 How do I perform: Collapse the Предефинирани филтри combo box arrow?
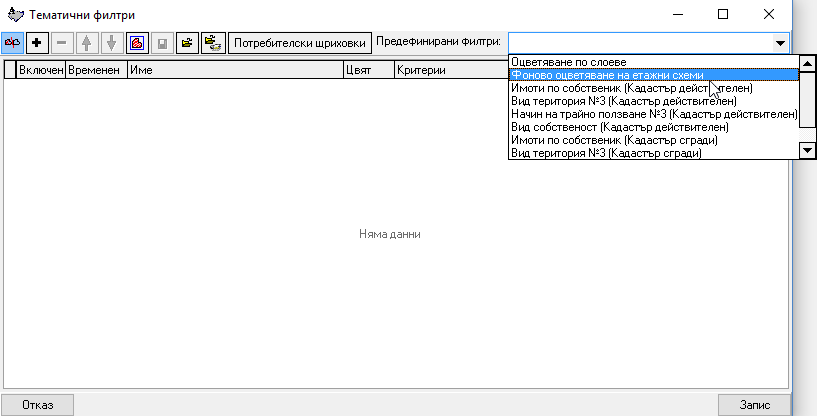[779, 43]
